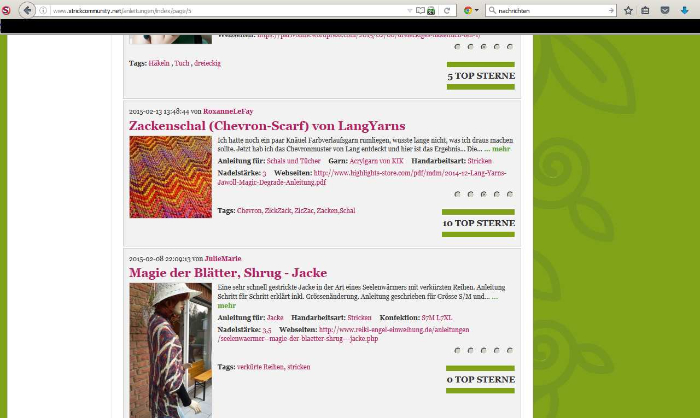Screen dimensions: 700x418
Task: Open the Häkeln tag
Action: [x=159, y=63]
